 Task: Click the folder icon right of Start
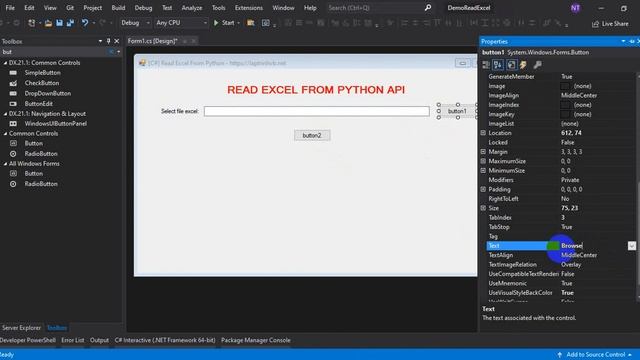point(251,23)
